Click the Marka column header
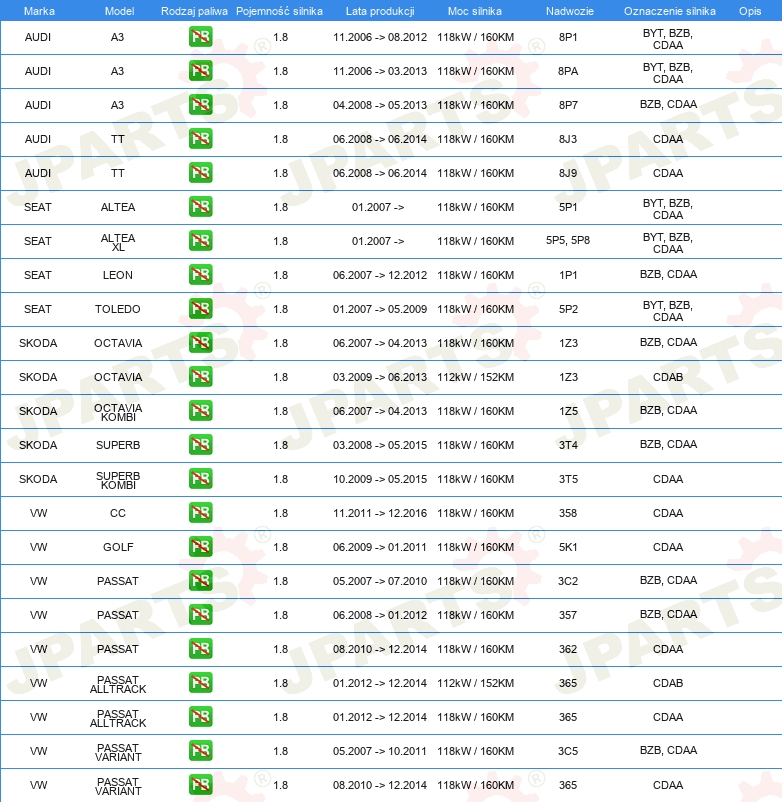The width and height of the screenshot is (782, 802). tap(39, 11)
